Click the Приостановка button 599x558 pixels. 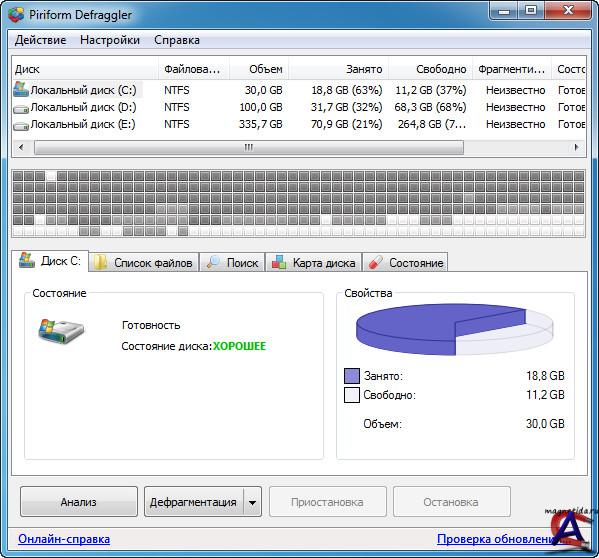pyautogui.click(x=327, y=501)
